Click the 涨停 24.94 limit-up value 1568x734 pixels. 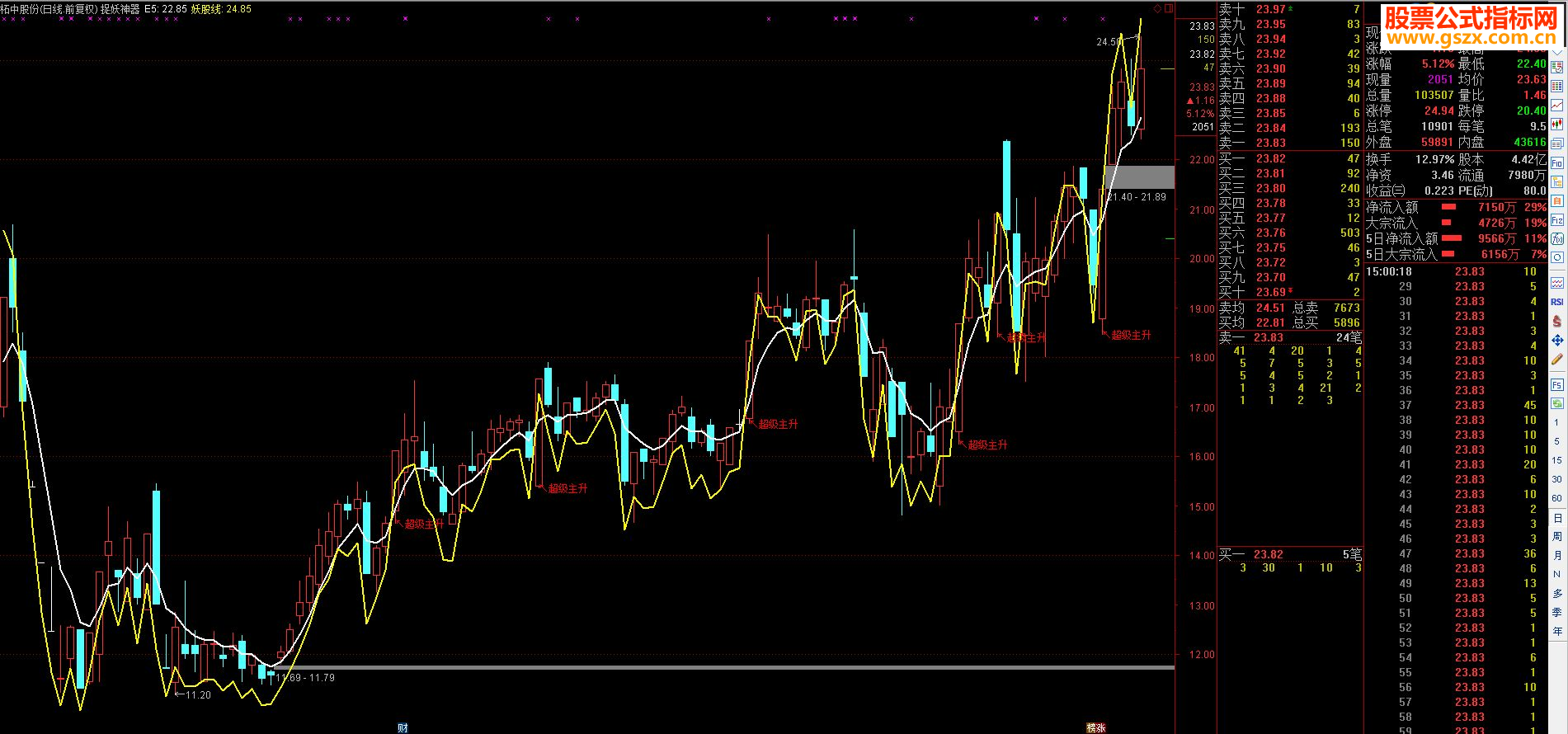[x=1439, y=111]
